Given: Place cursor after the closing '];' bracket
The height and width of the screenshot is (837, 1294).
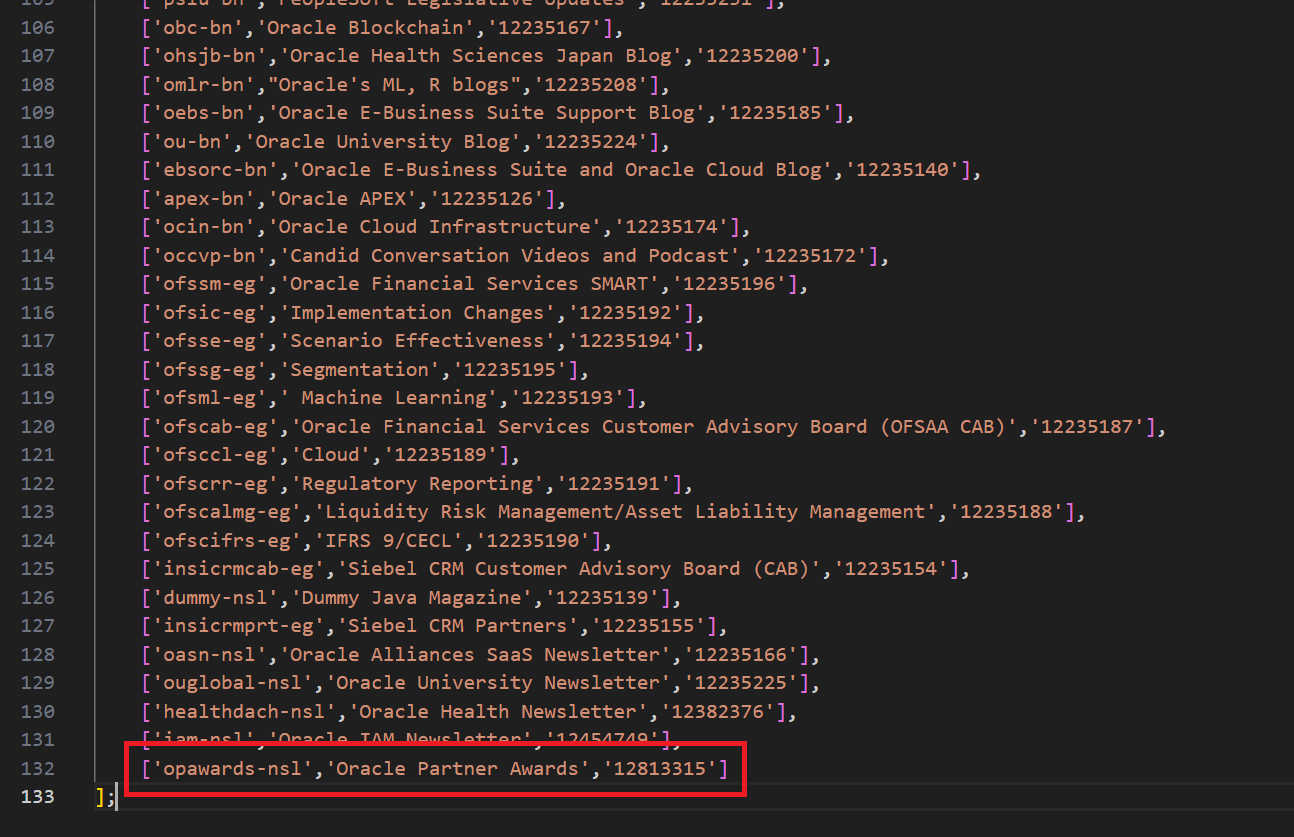Looking at the screenshot, I should (118, 797).
